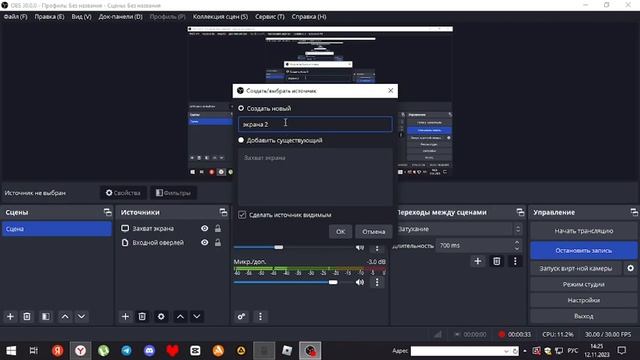Open Микр./доп. channel three-dot options
Viewport: 640px width, 360px height.
[x=377, y=282]
